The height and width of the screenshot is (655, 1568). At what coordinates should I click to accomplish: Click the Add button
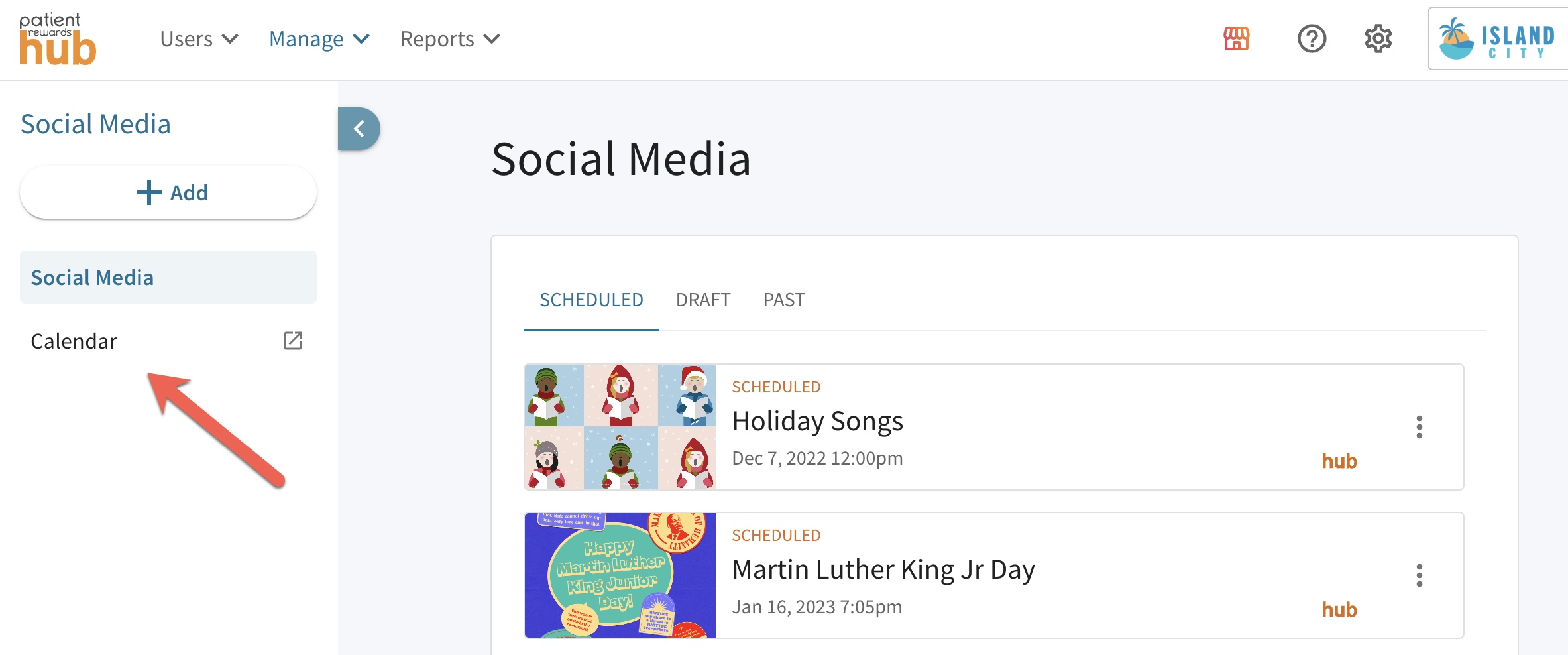(x=168, y=192)
